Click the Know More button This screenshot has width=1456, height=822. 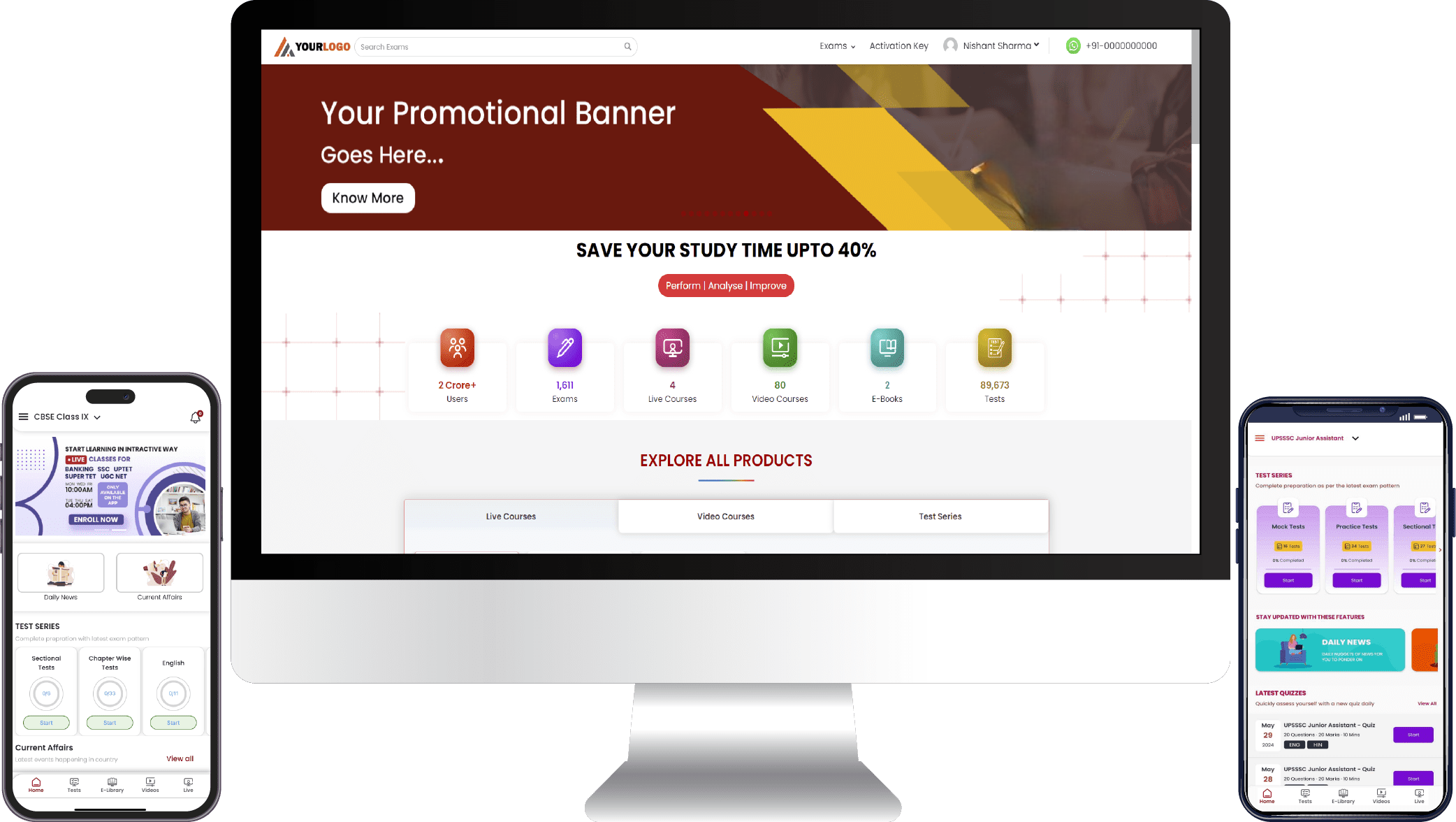pyautogui.click(x=367, y=198)
